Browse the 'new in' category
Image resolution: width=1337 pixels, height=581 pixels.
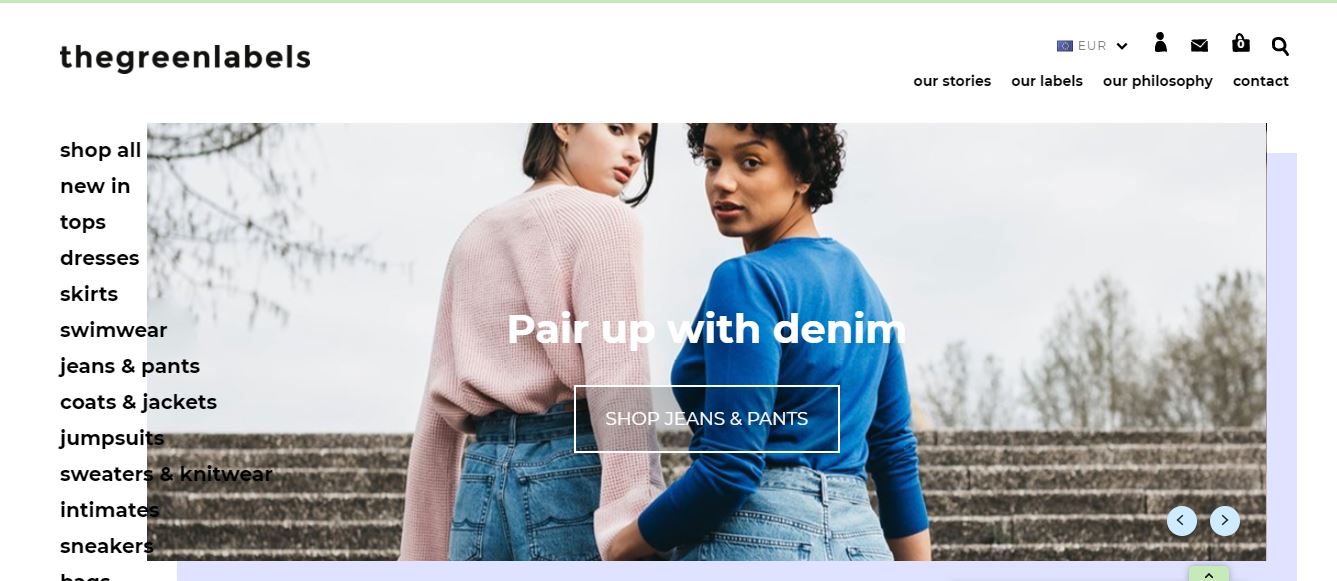click(x=95, y=186)
